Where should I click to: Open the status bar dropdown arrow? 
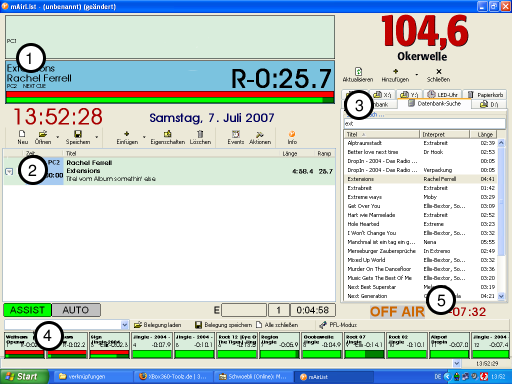457,363
